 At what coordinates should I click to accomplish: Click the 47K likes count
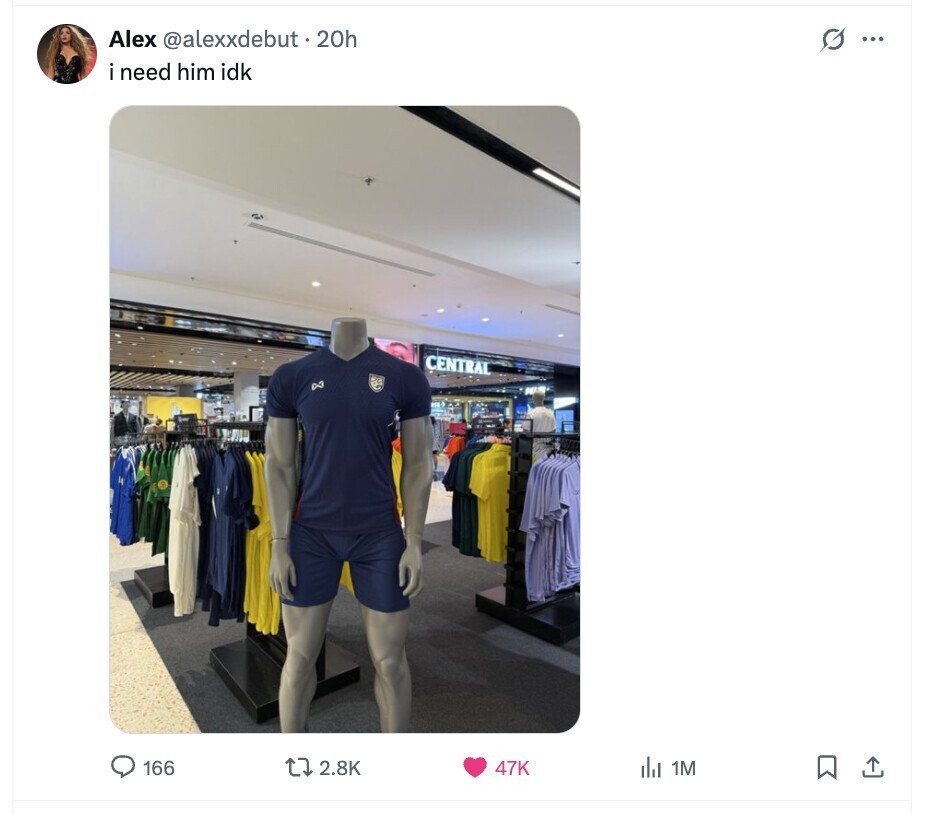click(x=512, y=768)
